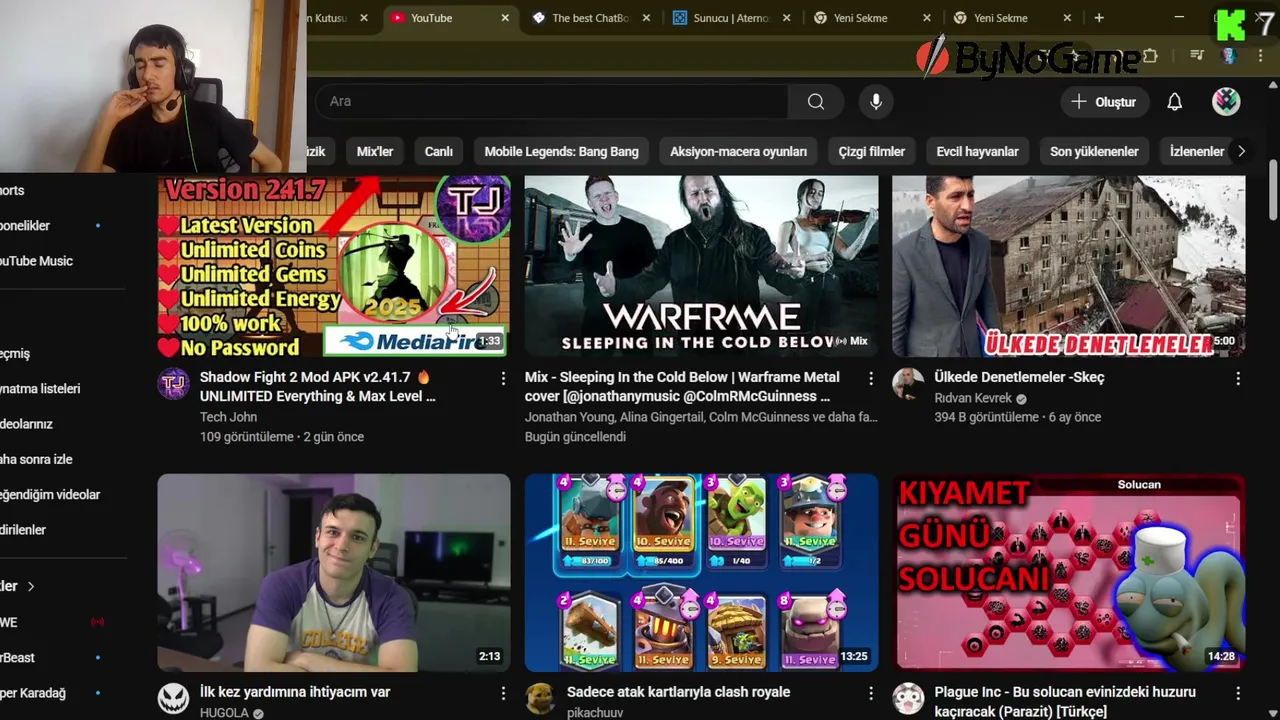
Task: Open notifications bell
Action: [1175, 101]
